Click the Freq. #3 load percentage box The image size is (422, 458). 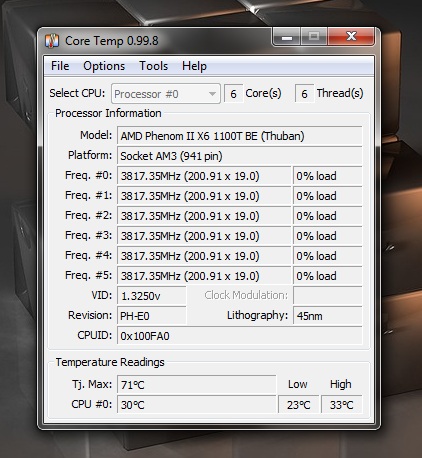[x=327, y=236]
